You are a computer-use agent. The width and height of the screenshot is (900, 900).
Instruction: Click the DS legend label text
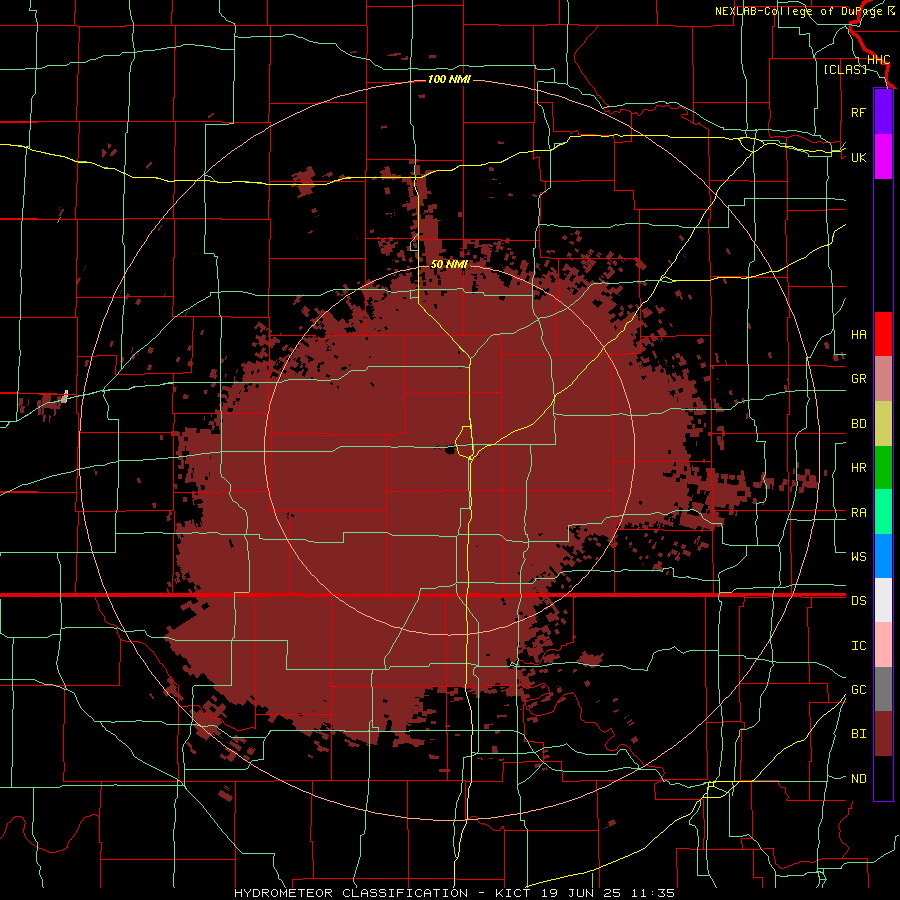(x=859, y=601)
